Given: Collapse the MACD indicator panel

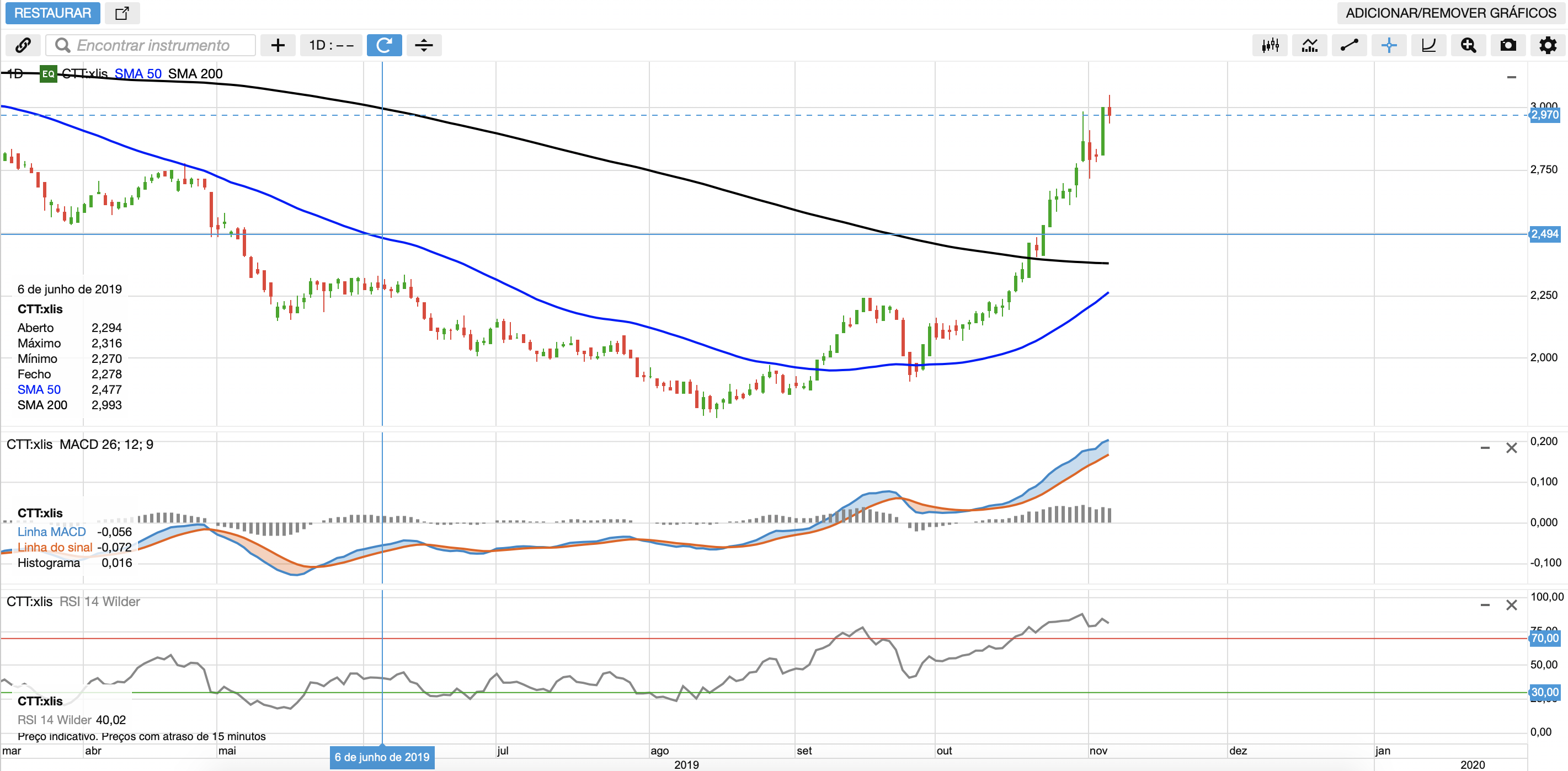Looking at the screenshot, I should (x=1485, y=448).
